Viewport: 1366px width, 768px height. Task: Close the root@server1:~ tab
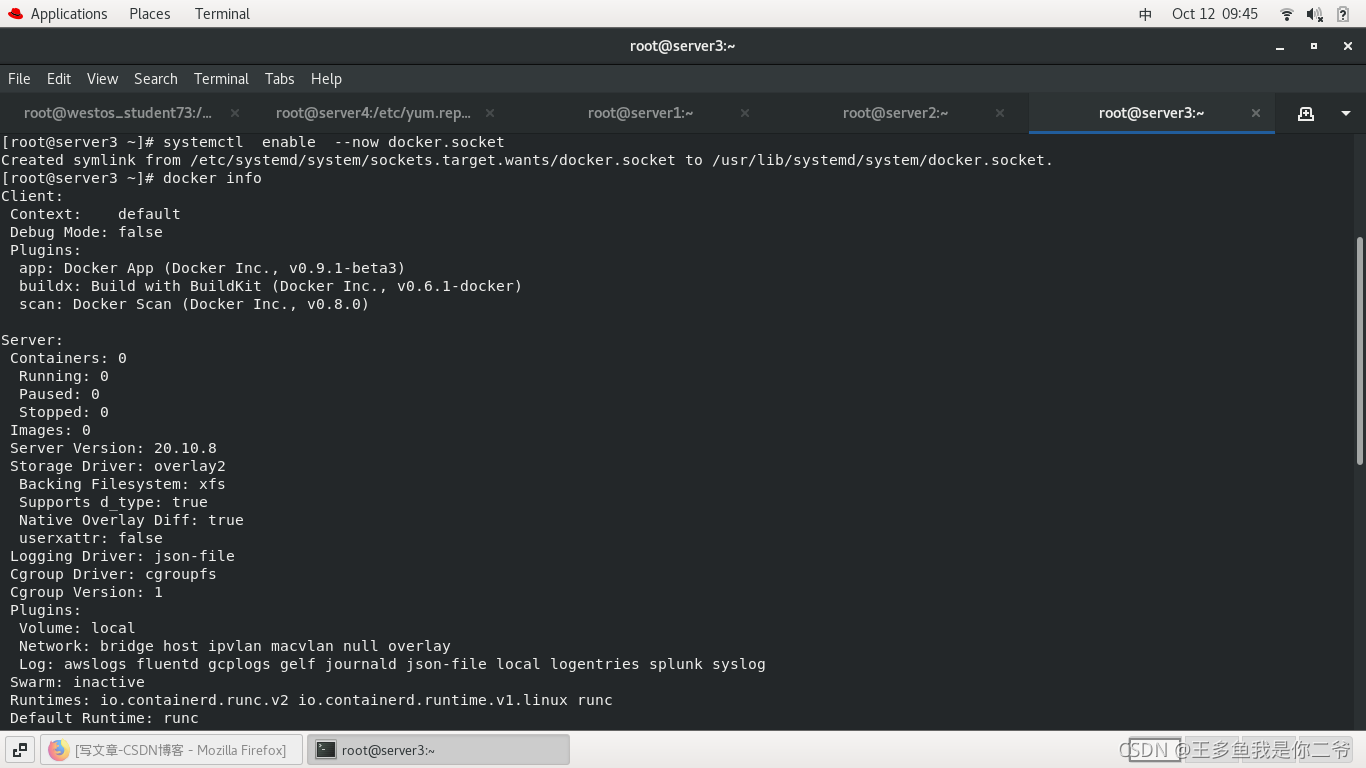(x=745, y=113)
